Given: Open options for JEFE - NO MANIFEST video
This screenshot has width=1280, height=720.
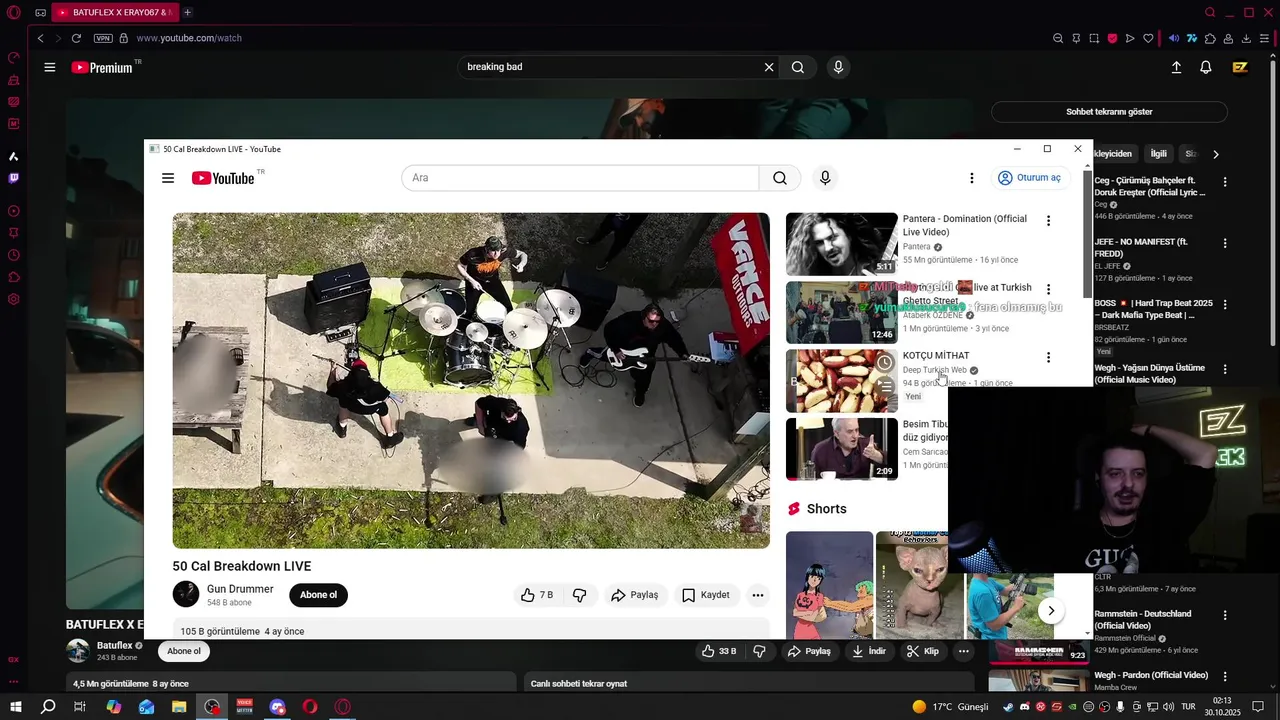Looking at the screenshot, I should coord(1225,243).
